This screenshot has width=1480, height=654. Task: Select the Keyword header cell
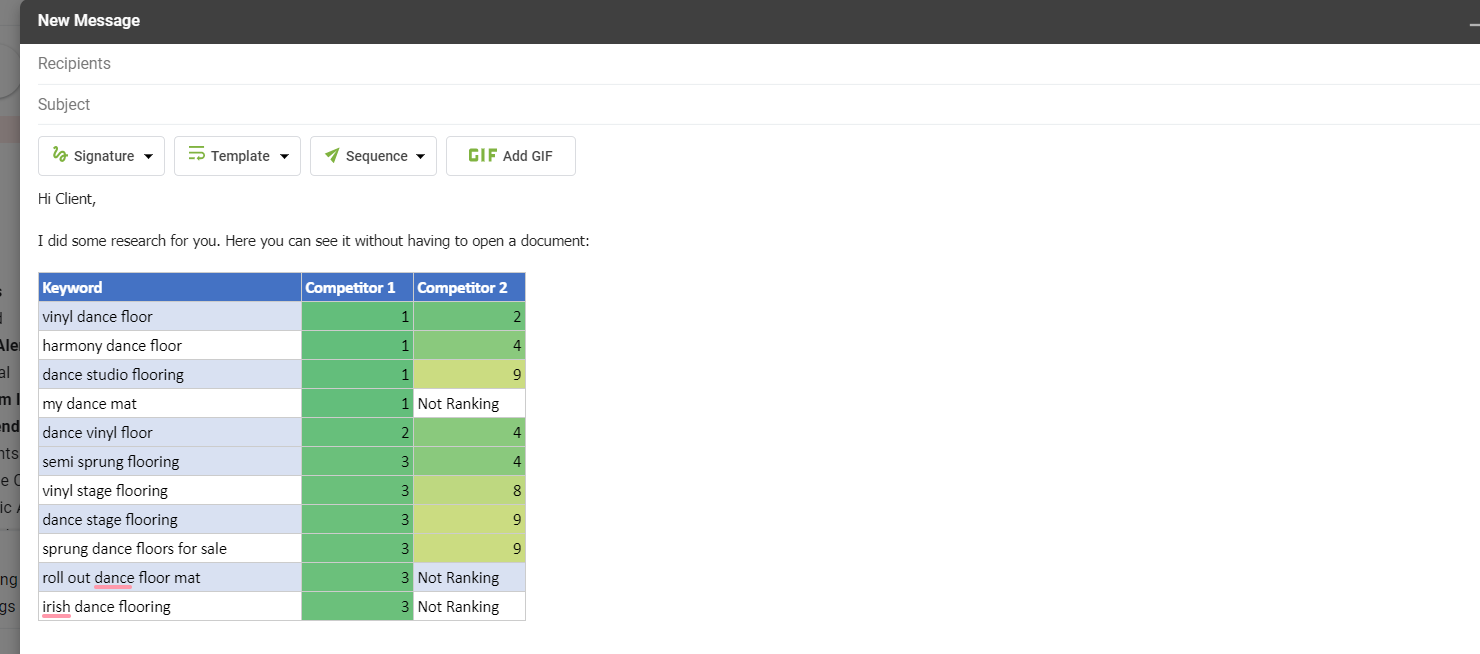[x=170, y=288]
